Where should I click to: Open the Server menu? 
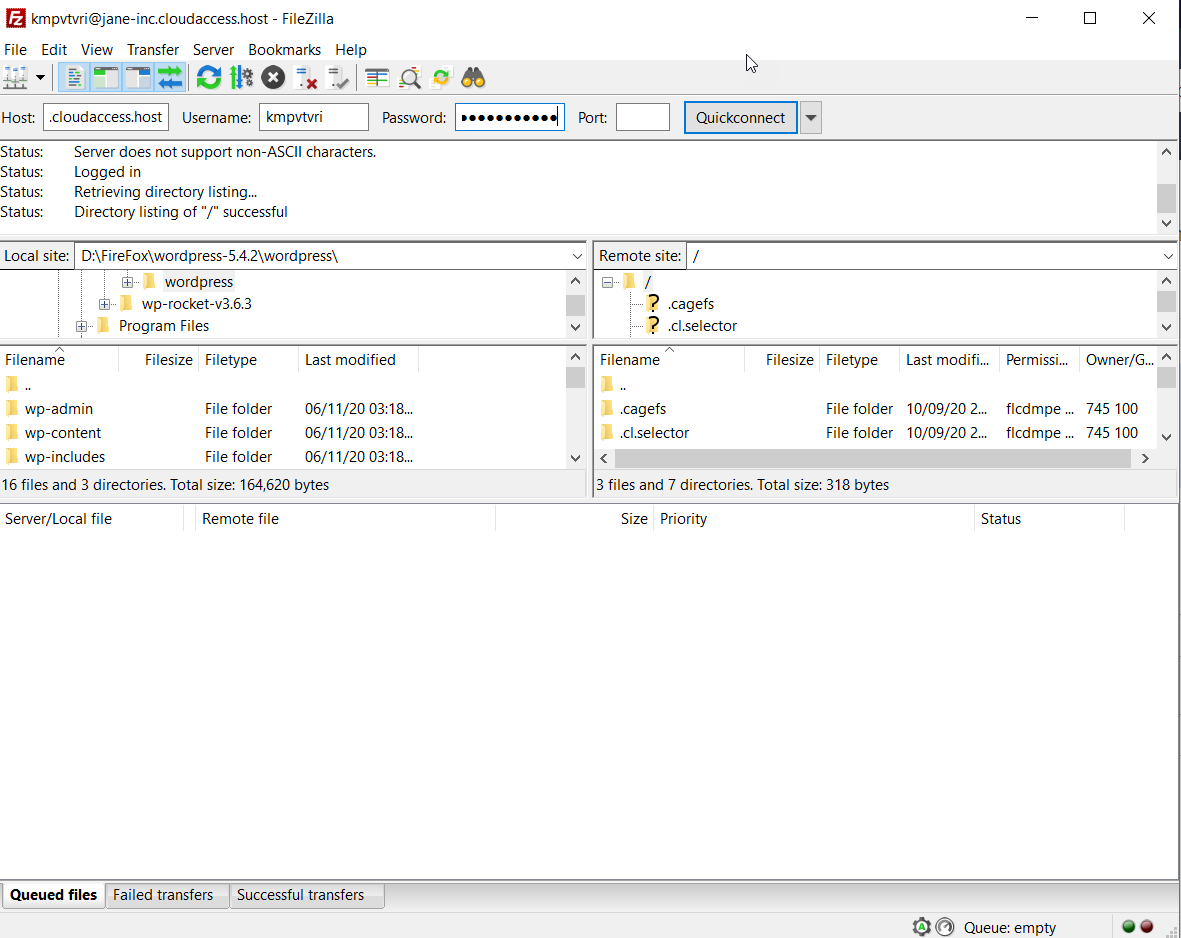coord(213,50)
